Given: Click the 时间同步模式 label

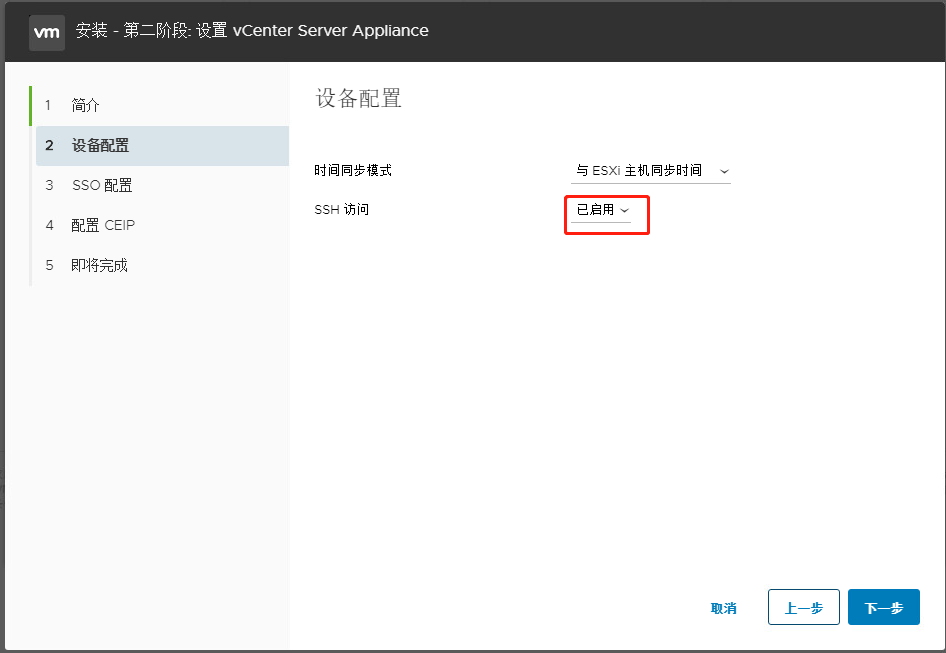Looking at the screenshot, I should coord(353,171).
